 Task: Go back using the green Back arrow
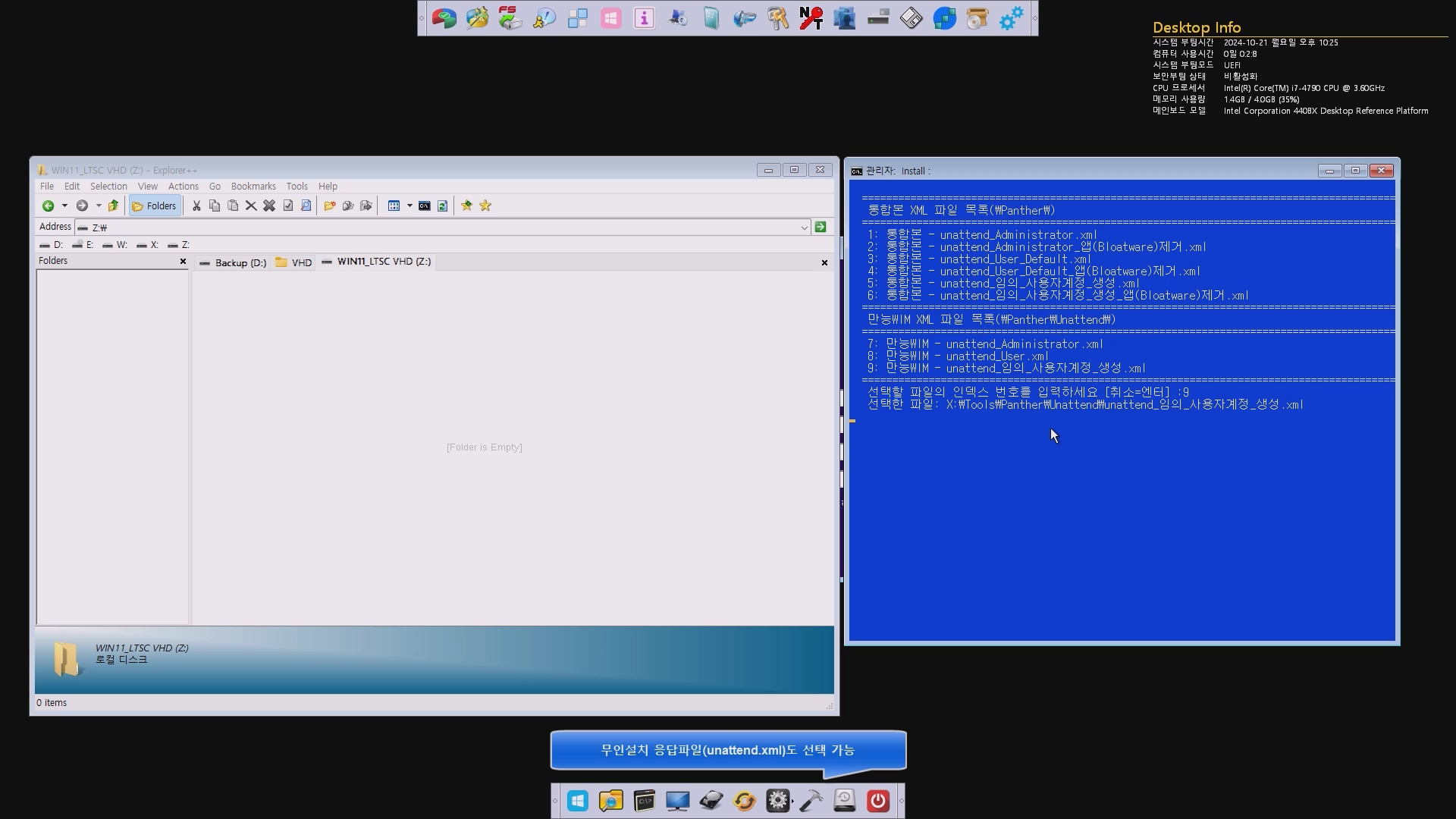48,206
